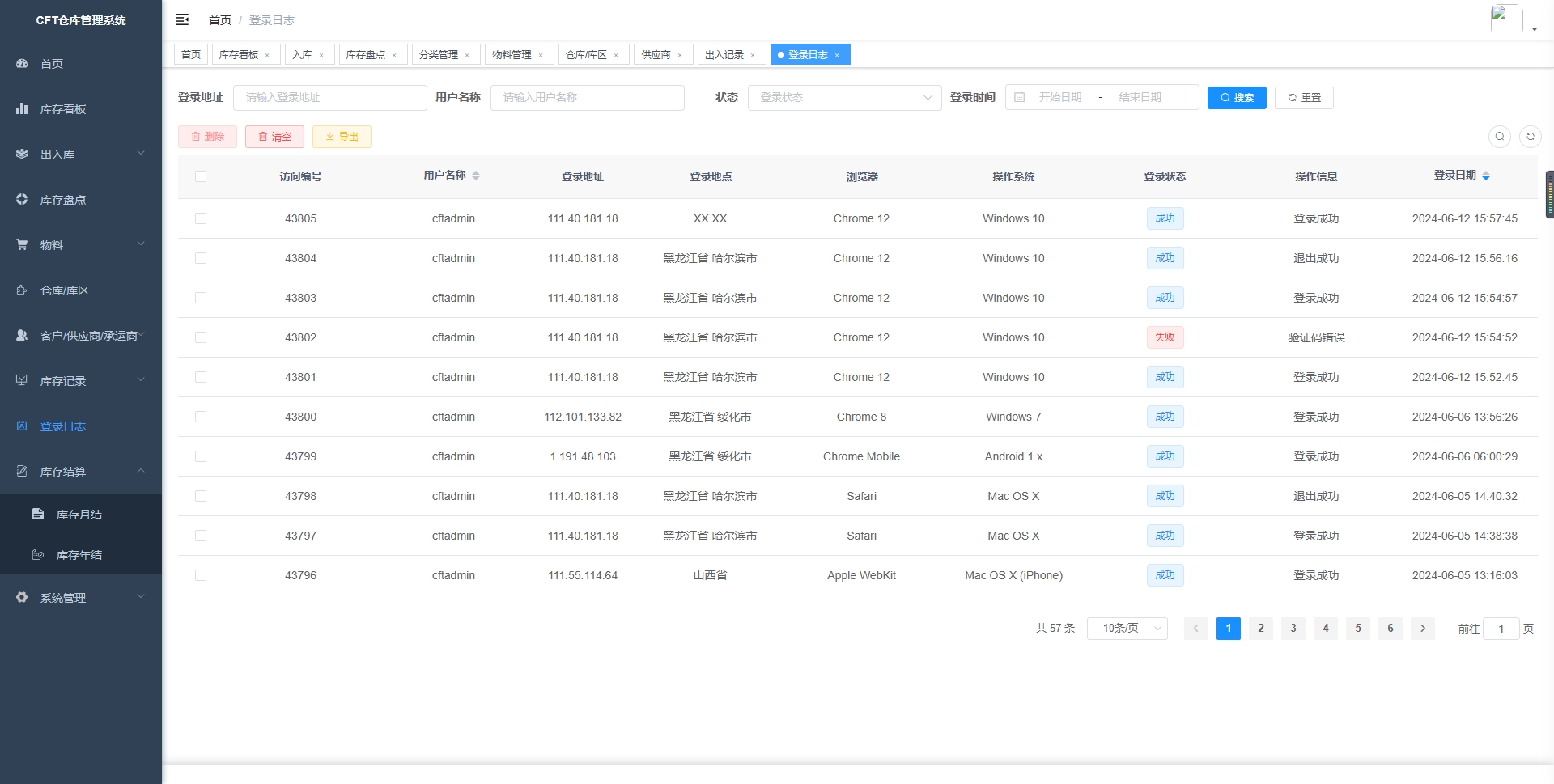Click the 搜索 button

1237,97
